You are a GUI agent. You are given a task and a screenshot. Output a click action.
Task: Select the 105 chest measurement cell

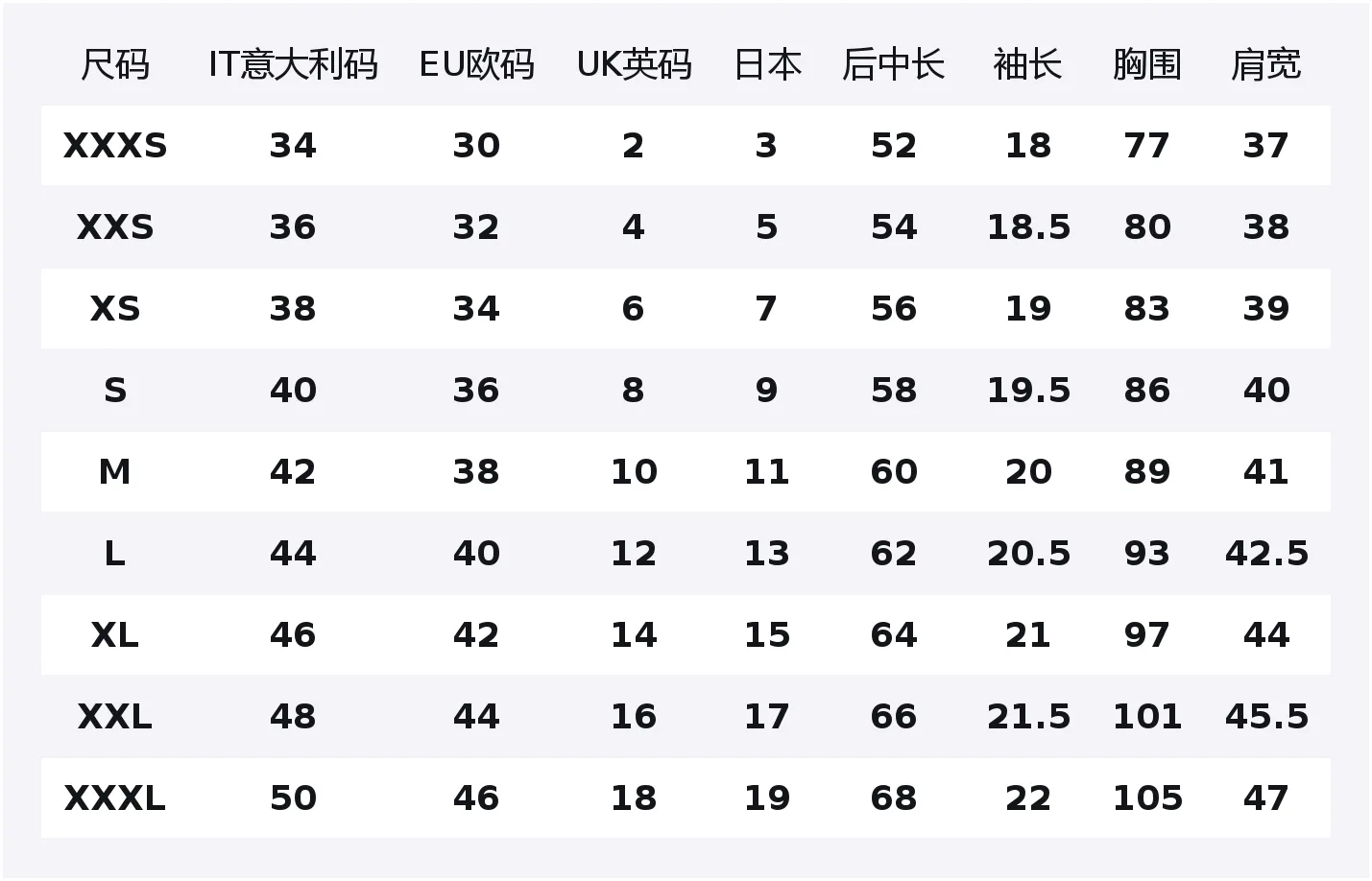1146,798
